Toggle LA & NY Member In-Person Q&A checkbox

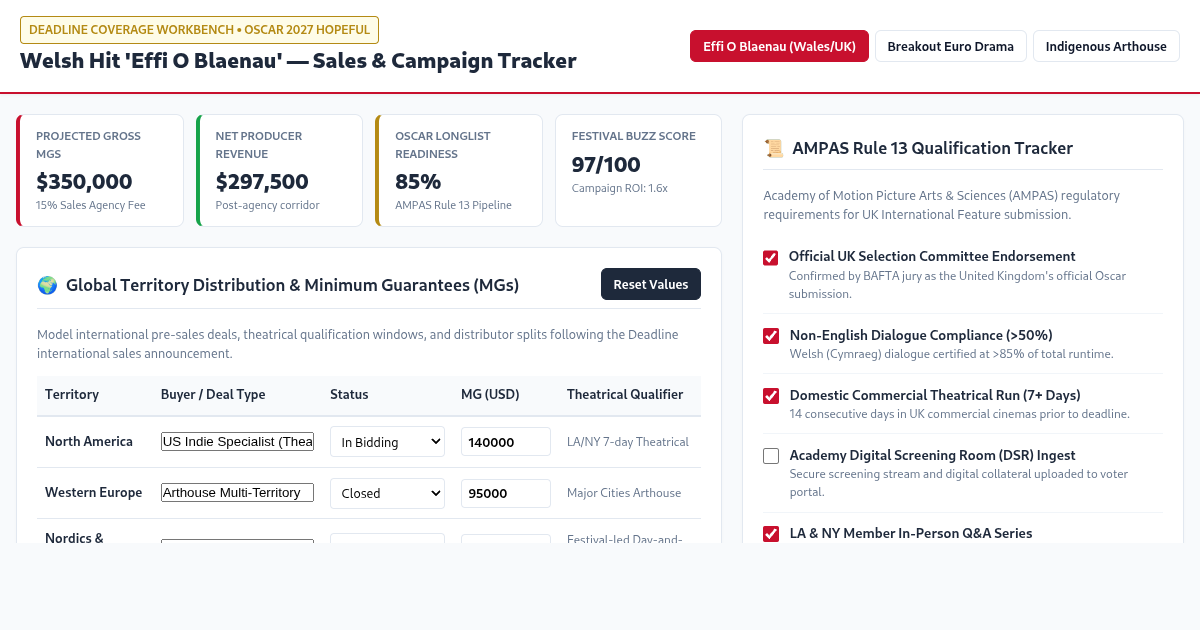771,534
